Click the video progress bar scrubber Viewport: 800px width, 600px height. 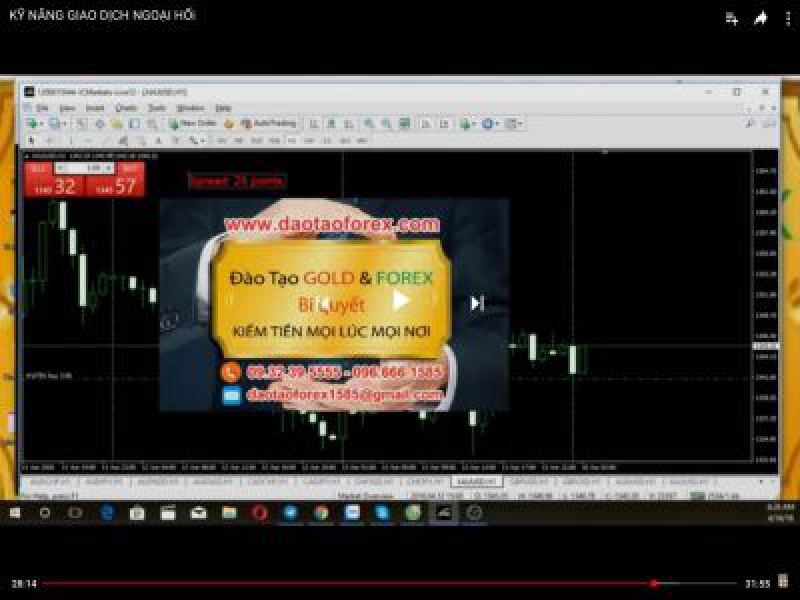654,584
